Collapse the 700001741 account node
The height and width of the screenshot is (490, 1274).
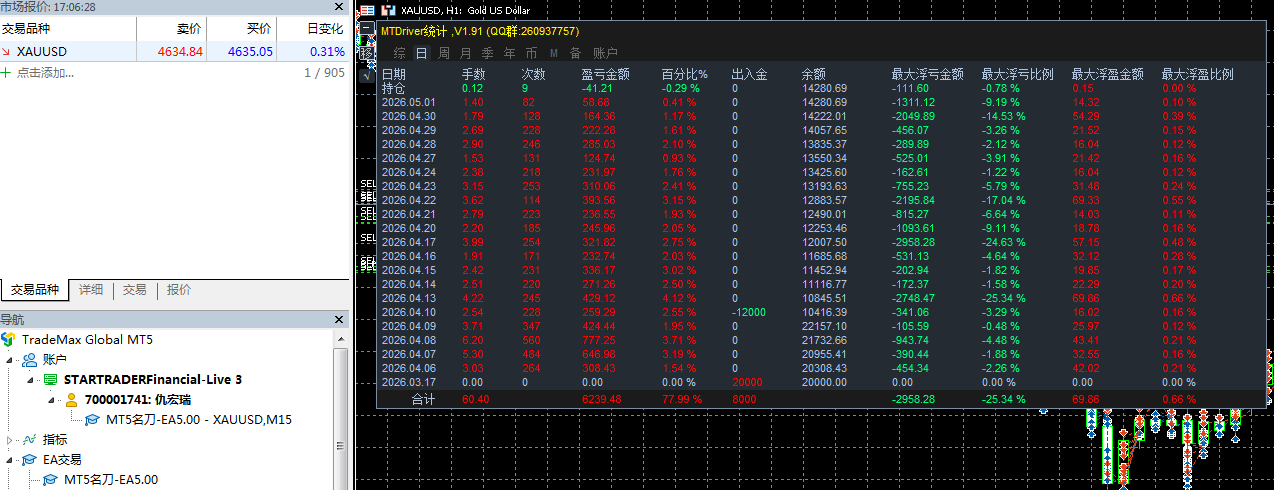[50, 400]
